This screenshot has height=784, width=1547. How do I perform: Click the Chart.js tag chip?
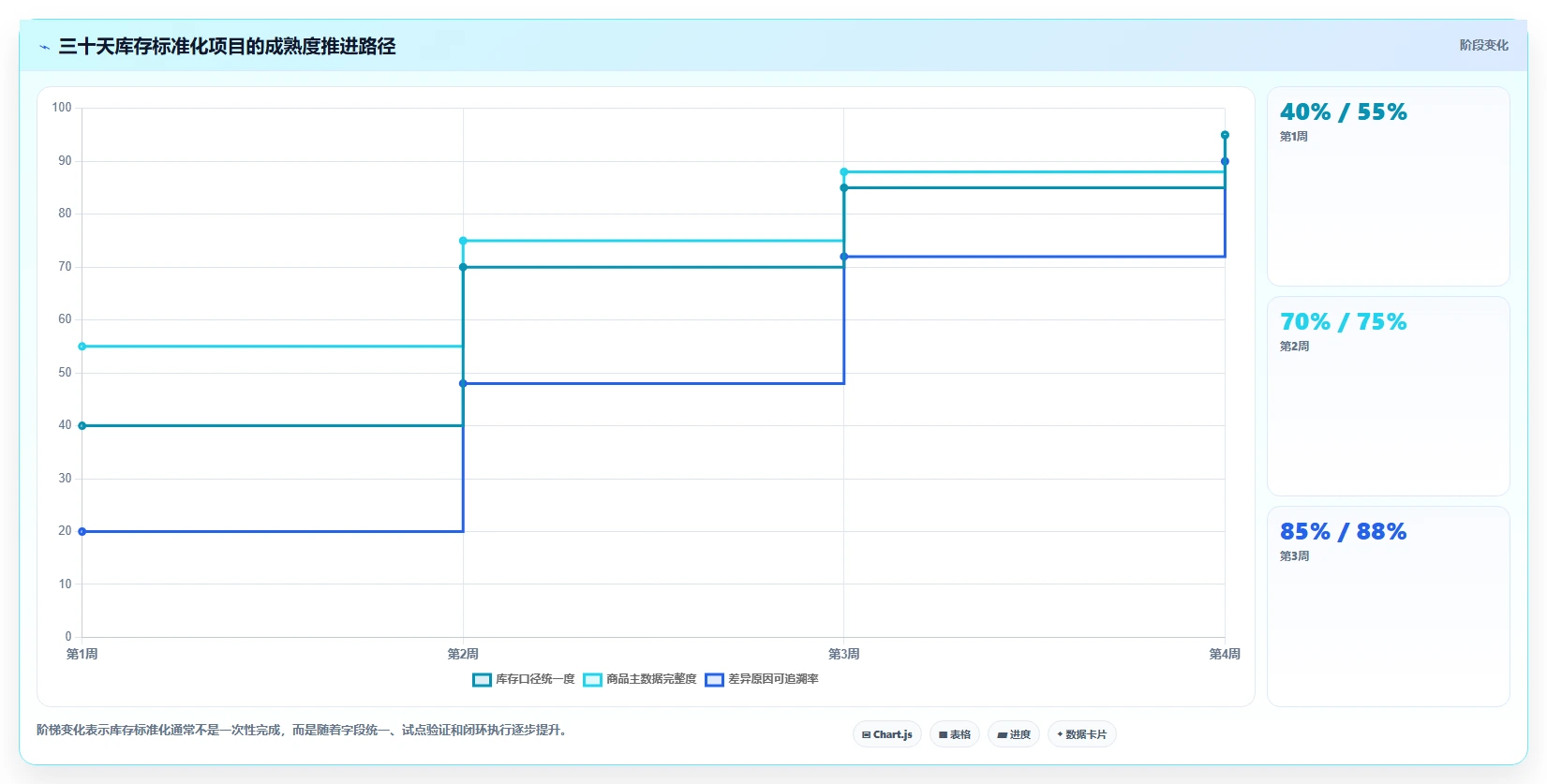(x=887, y=734)
